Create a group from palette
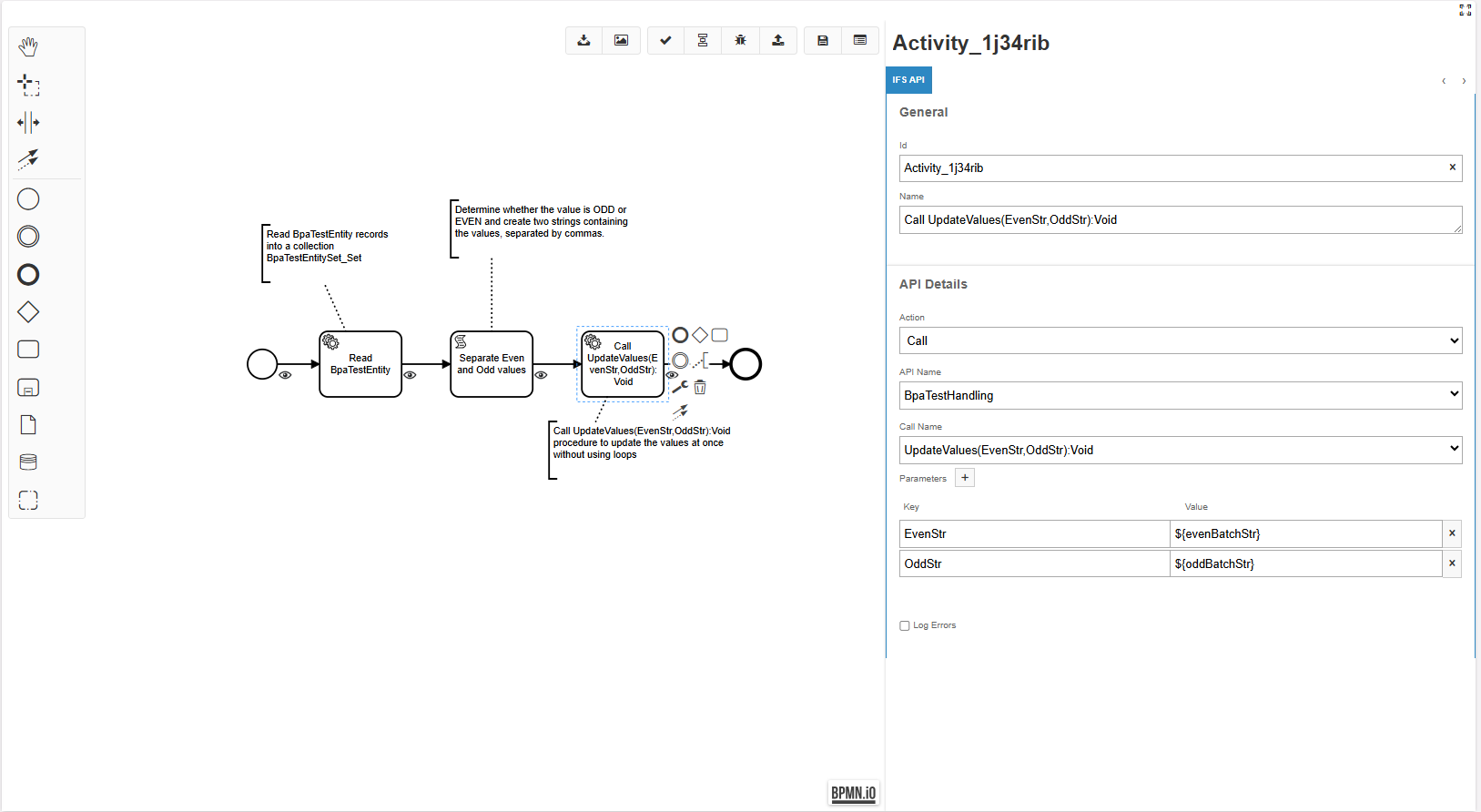The height and width of the screenshot is (812, 1481). 28,500
